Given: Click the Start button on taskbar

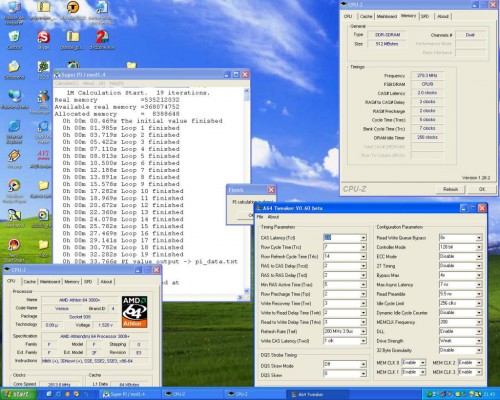Looking at the screenshot, I should click(x=17, y=394).
